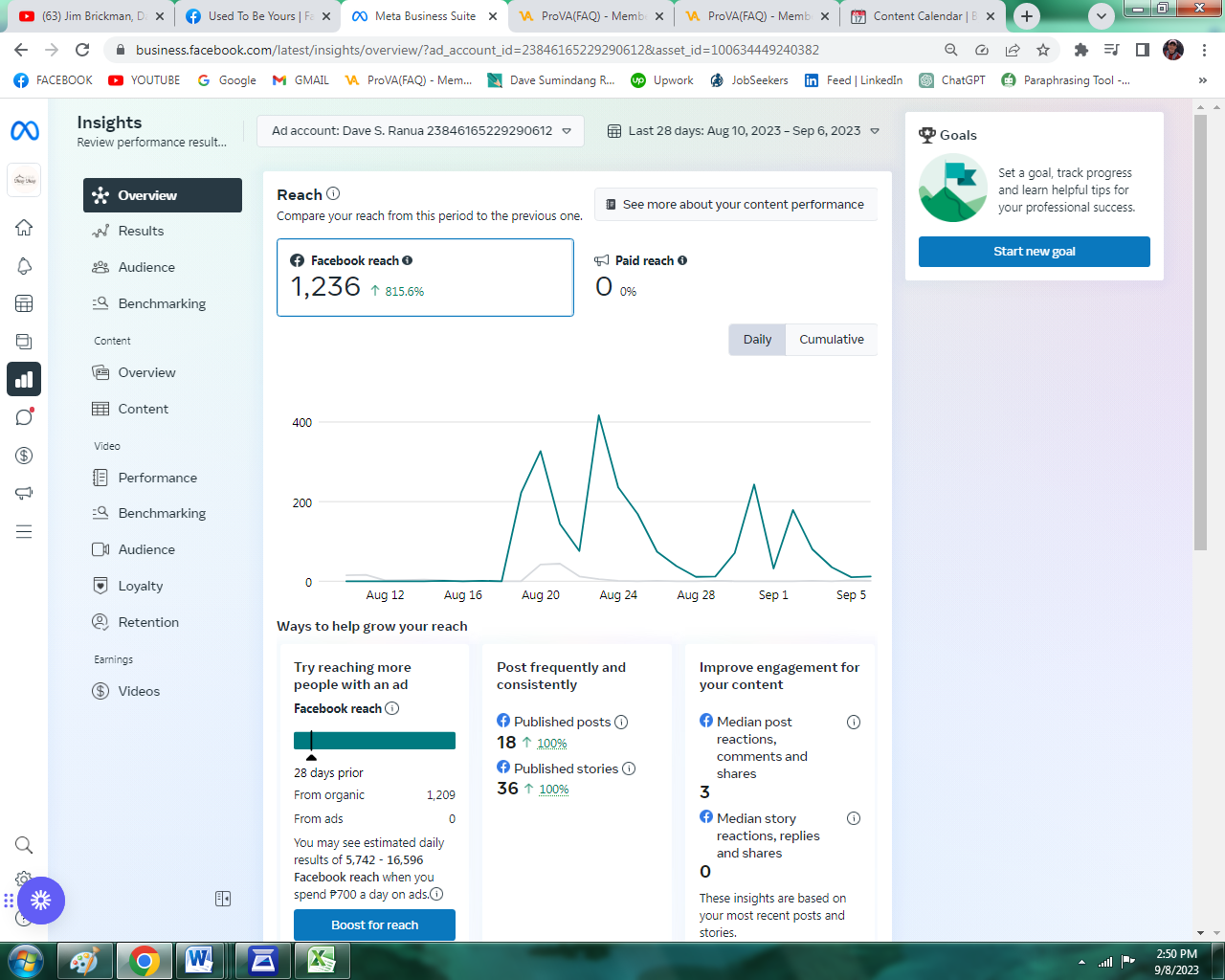Click info icon for Median post reactions
The image size is (1225, 980).
click(x=854, y=723)
